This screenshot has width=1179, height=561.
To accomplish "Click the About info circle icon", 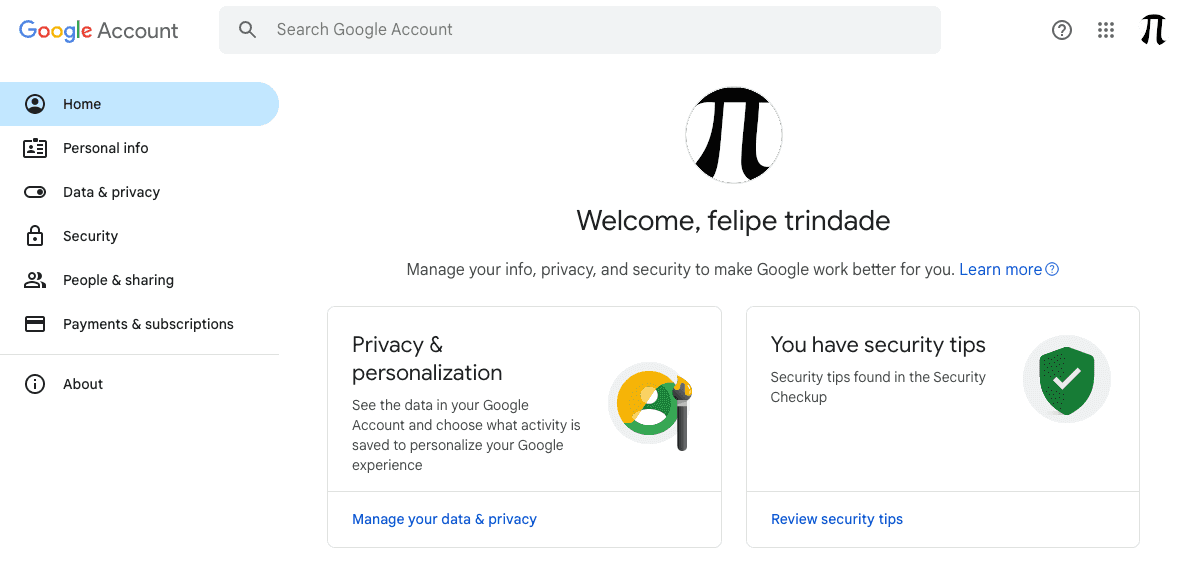I will pos(35,384).
